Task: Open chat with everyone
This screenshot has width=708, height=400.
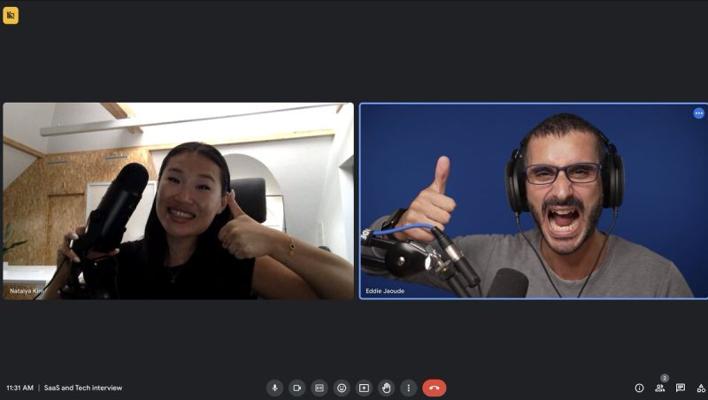Action: point(680,388)
